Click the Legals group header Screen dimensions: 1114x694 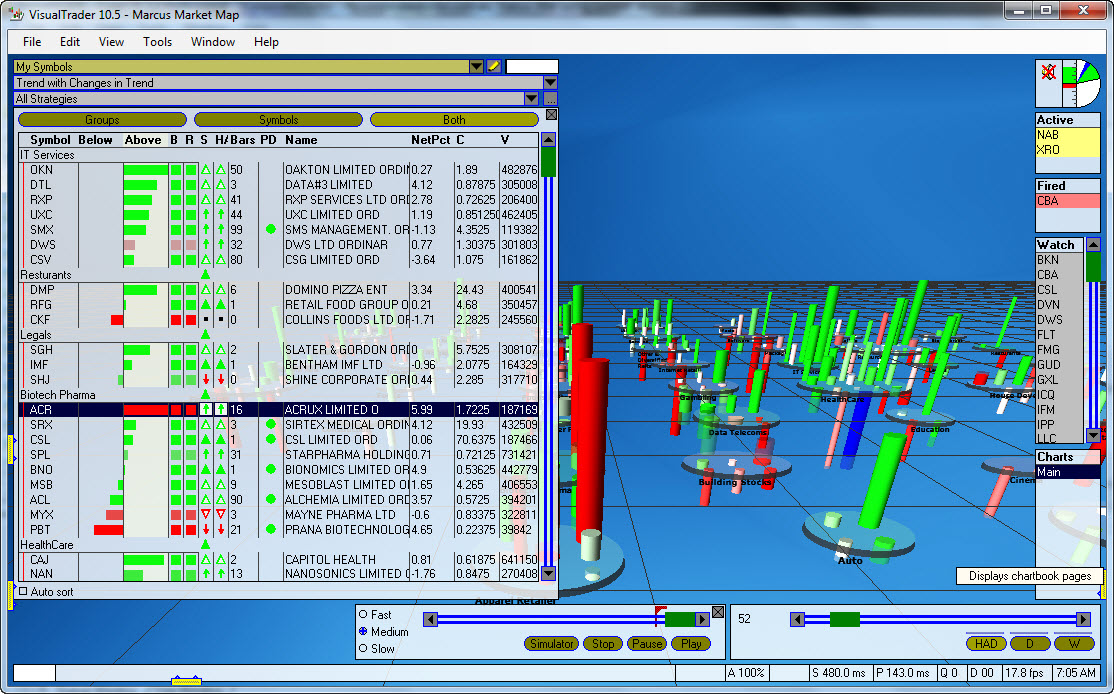point(36,335)
